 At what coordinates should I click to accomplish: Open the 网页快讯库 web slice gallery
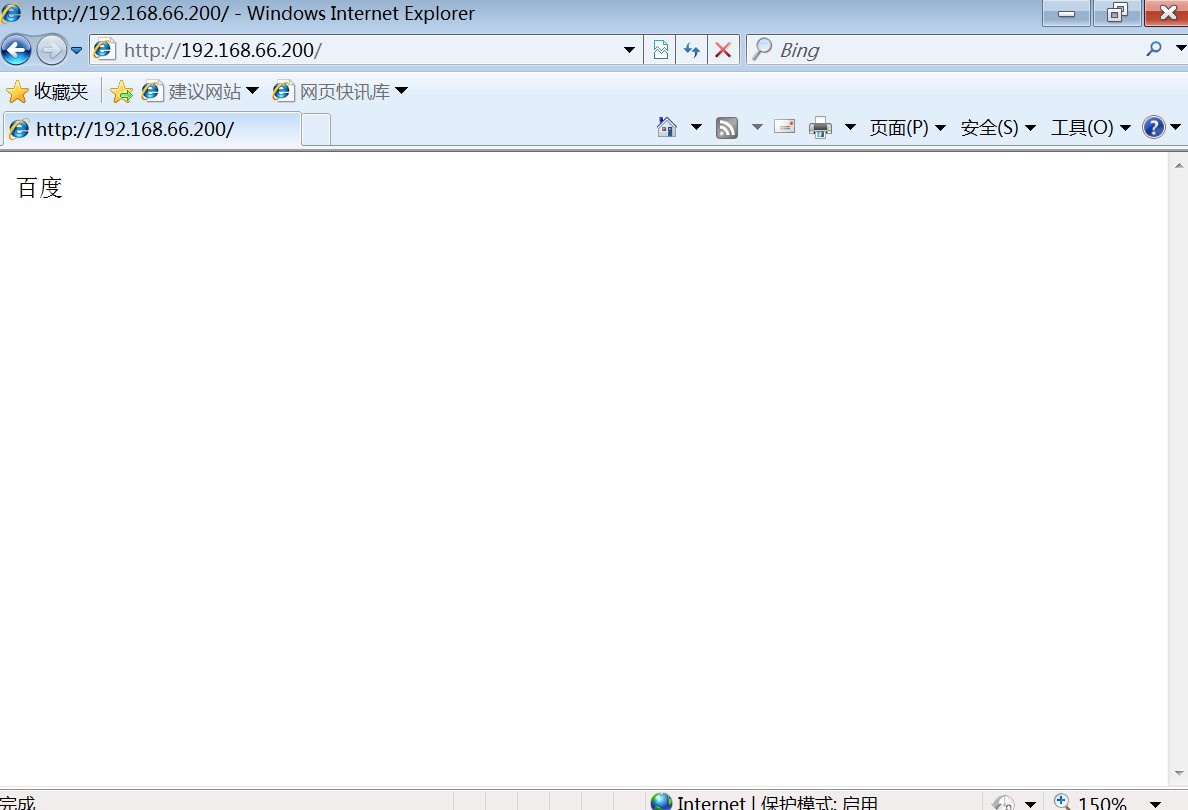341,92
